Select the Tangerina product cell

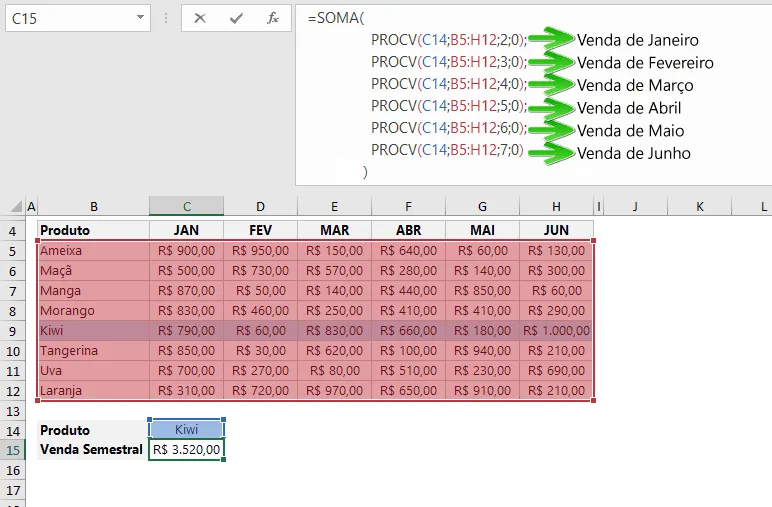click(x=93, y=351)
